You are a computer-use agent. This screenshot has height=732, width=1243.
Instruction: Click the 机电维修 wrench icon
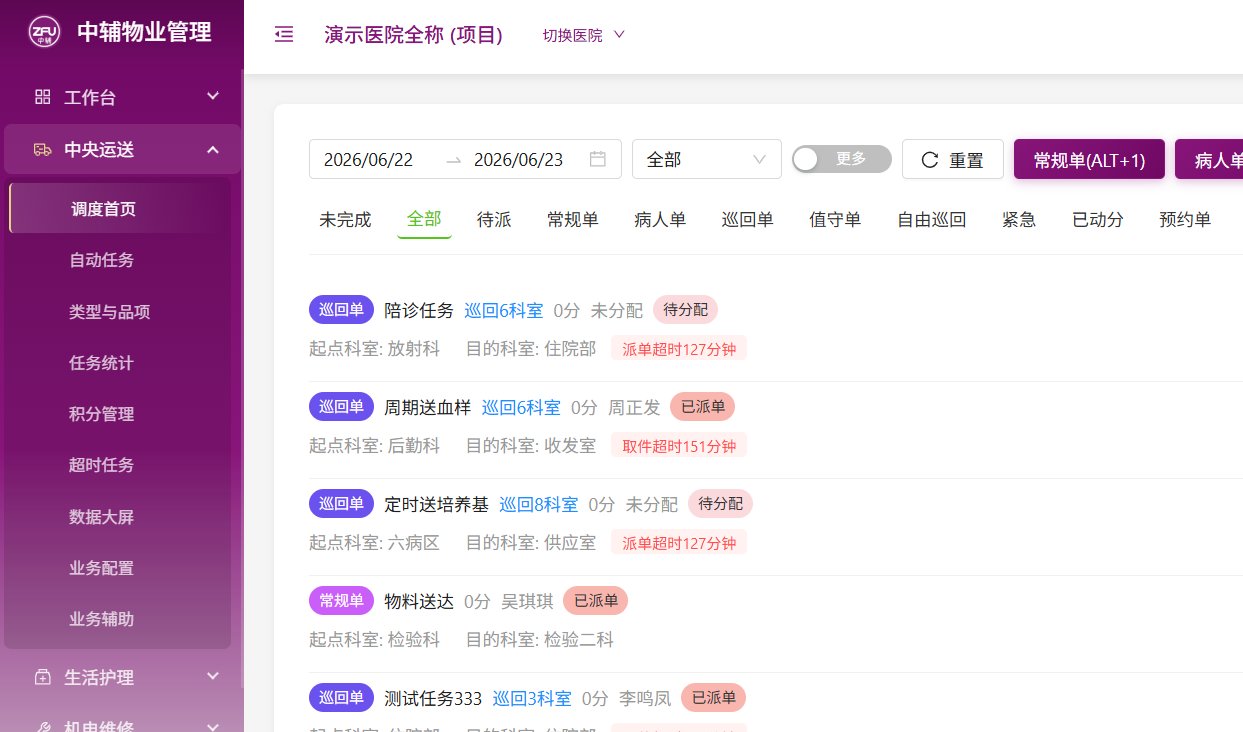coord(42,727)
